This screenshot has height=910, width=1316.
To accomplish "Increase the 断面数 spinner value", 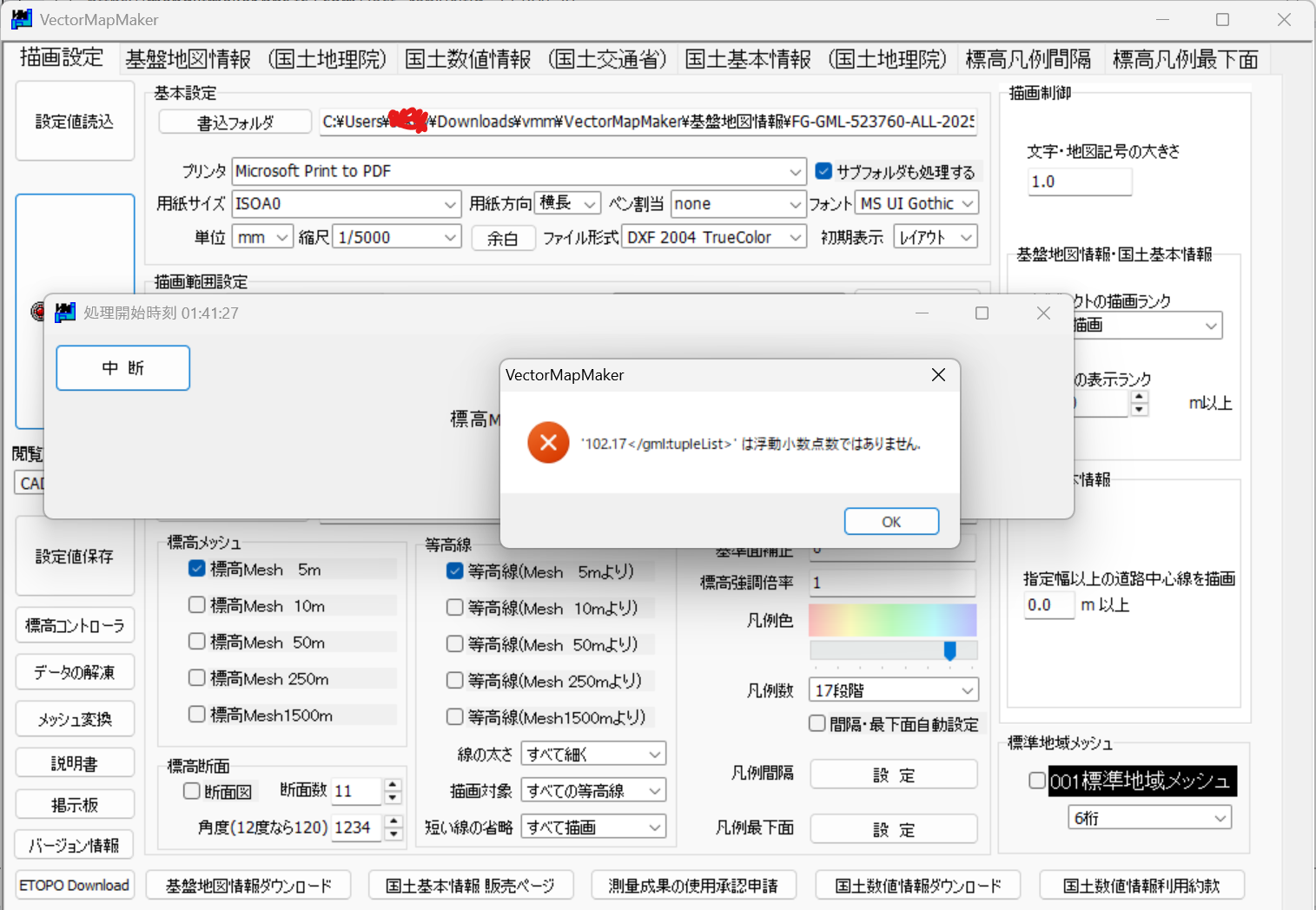I will [x=393, y=785].
